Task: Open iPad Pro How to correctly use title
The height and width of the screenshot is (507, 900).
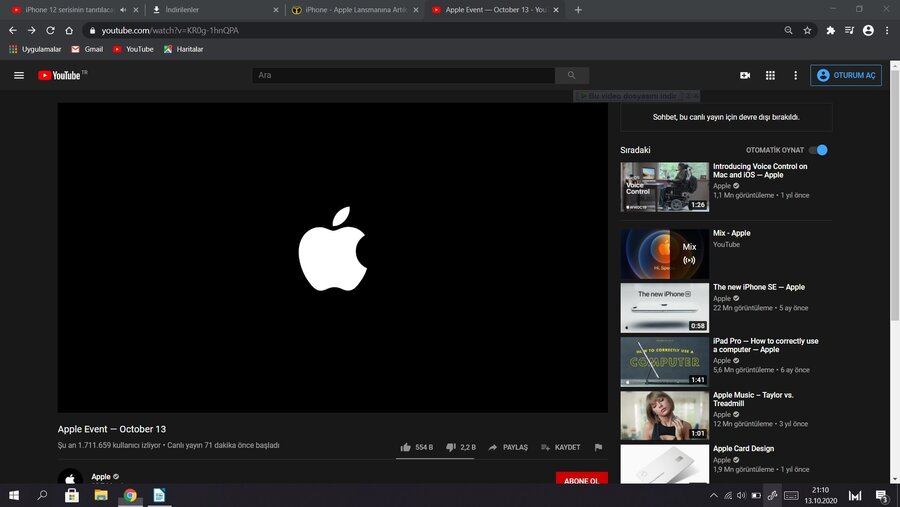Action: [766, 345]
